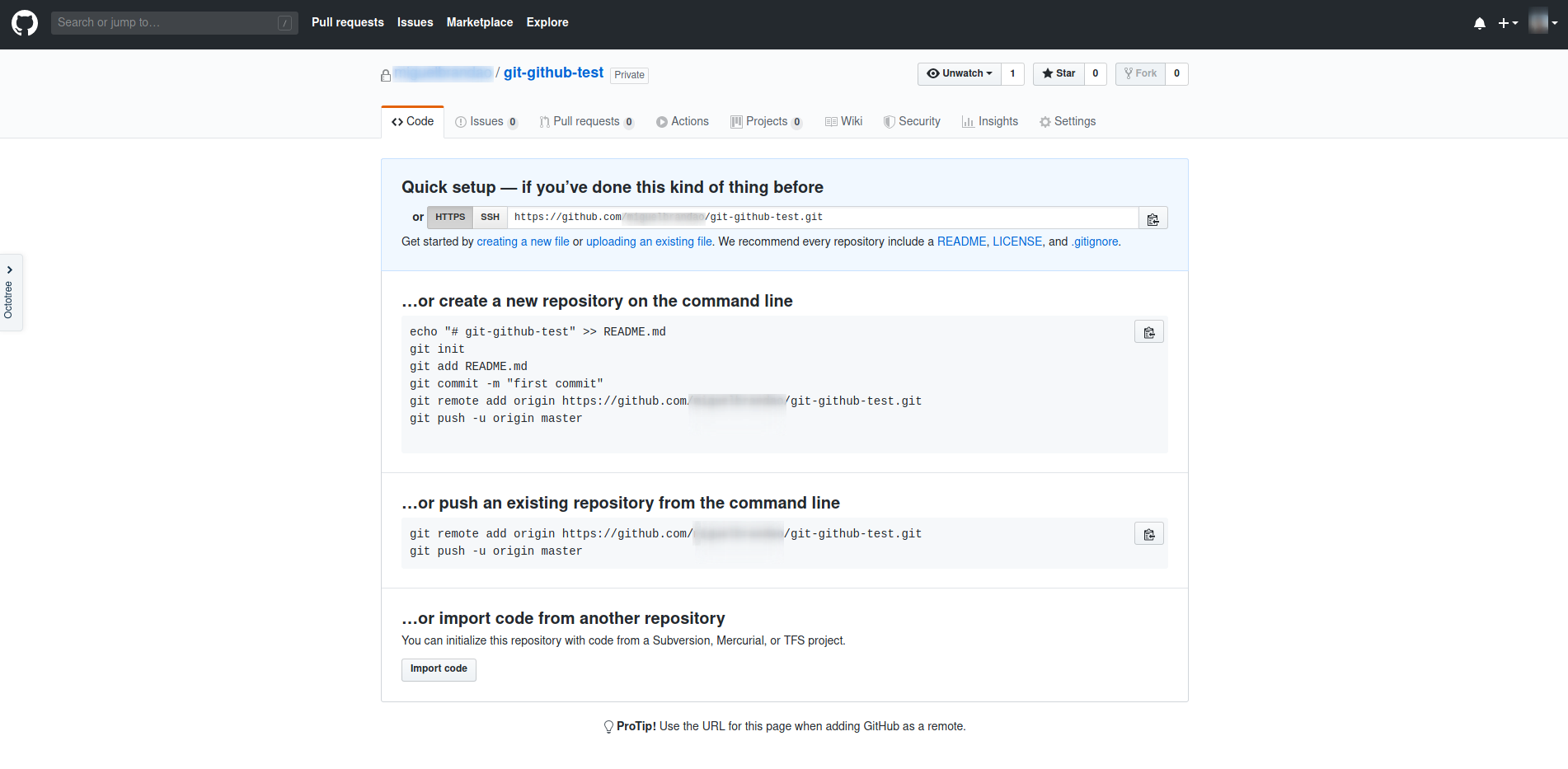
Task: Switch to the repository Issues tab
Action: [486, 121]
